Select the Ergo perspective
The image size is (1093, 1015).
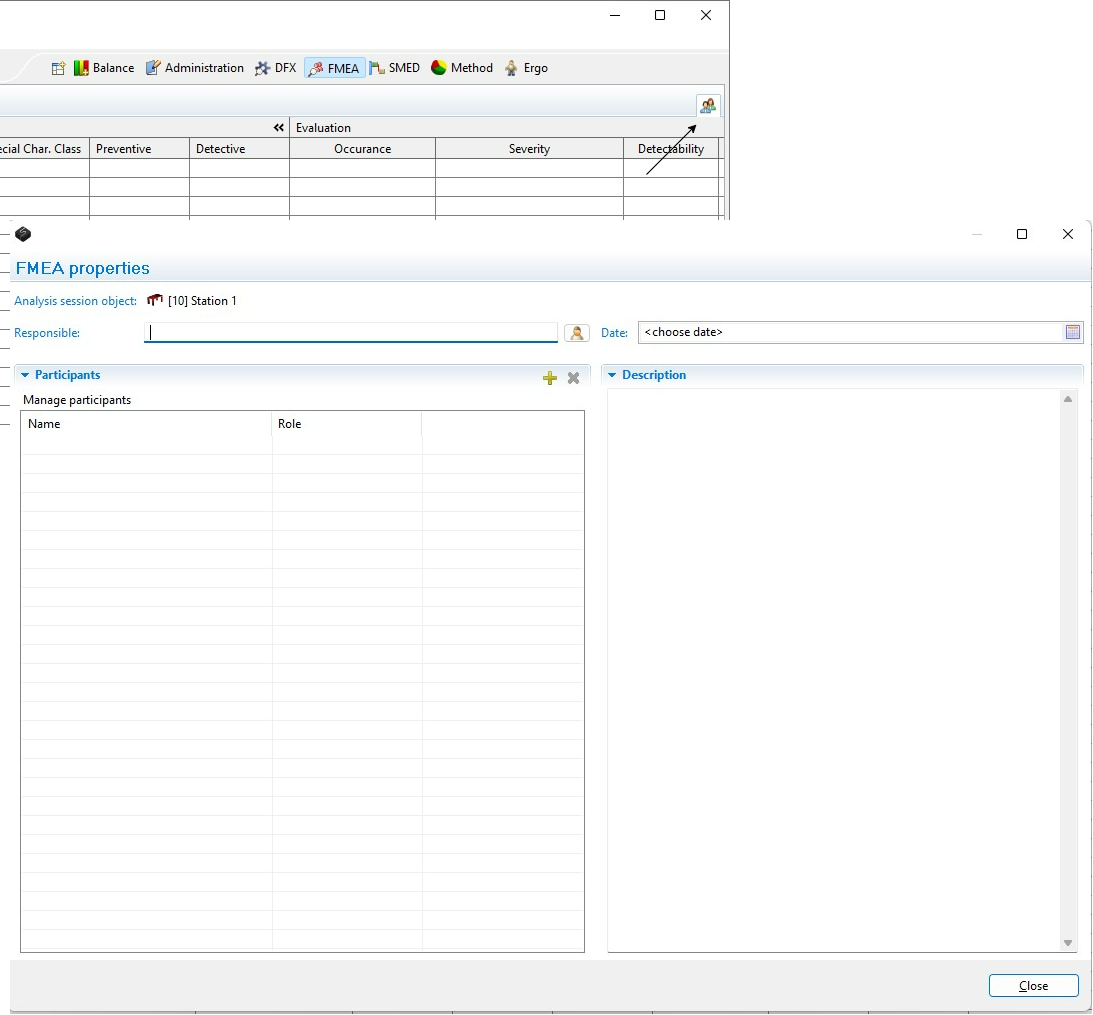point(526,68)
